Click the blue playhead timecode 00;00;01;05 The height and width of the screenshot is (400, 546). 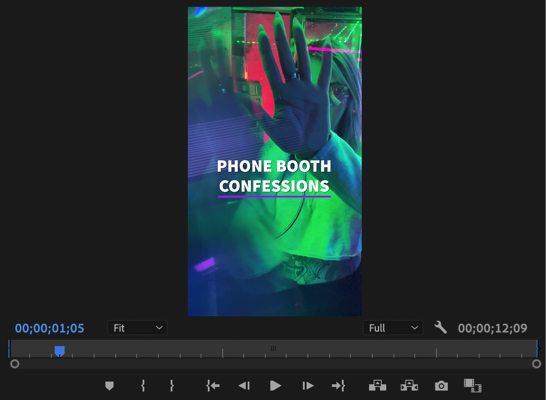tap(49, 328)
